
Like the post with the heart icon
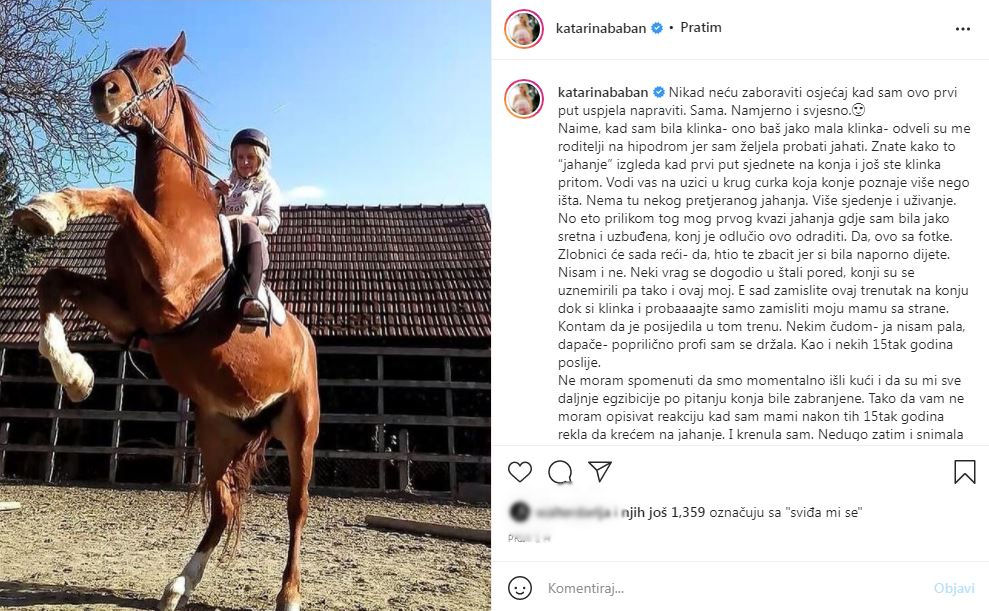520,472
